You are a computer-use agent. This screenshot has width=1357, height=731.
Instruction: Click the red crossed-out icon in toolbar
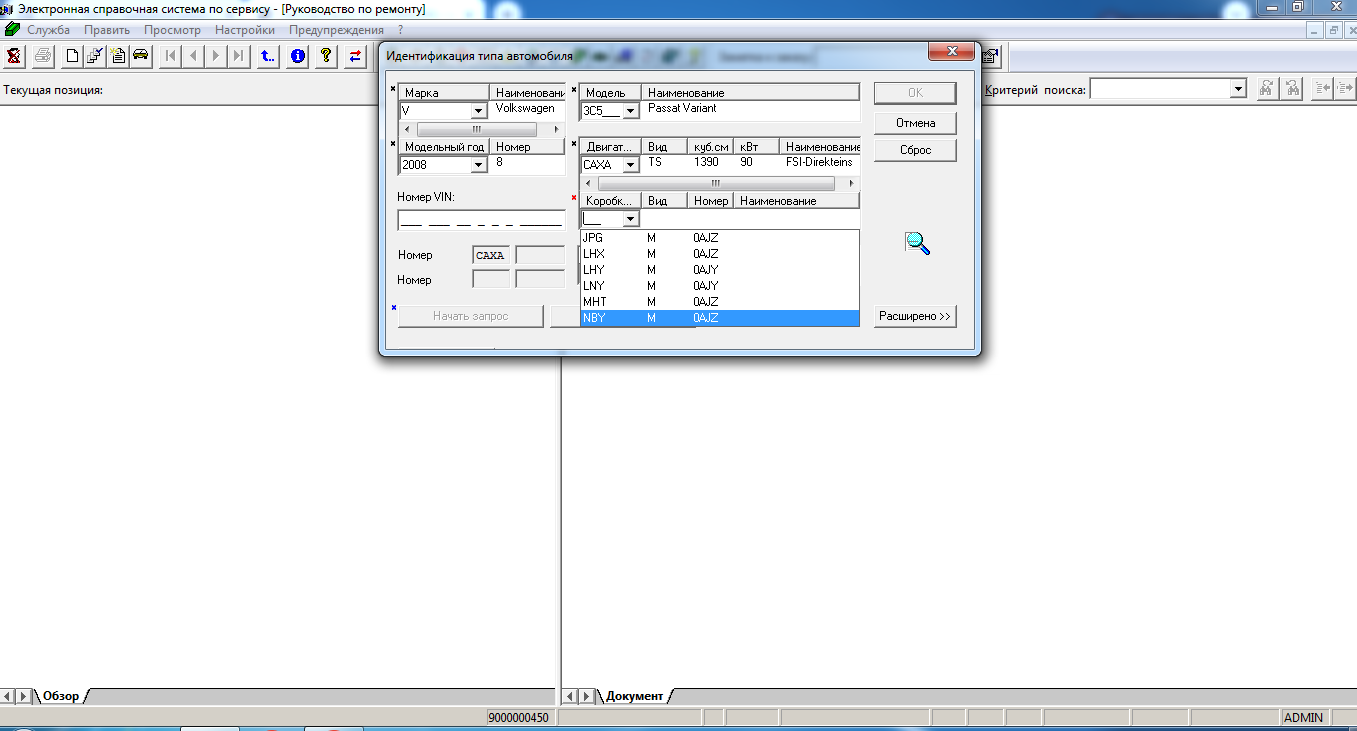(14, 56)
